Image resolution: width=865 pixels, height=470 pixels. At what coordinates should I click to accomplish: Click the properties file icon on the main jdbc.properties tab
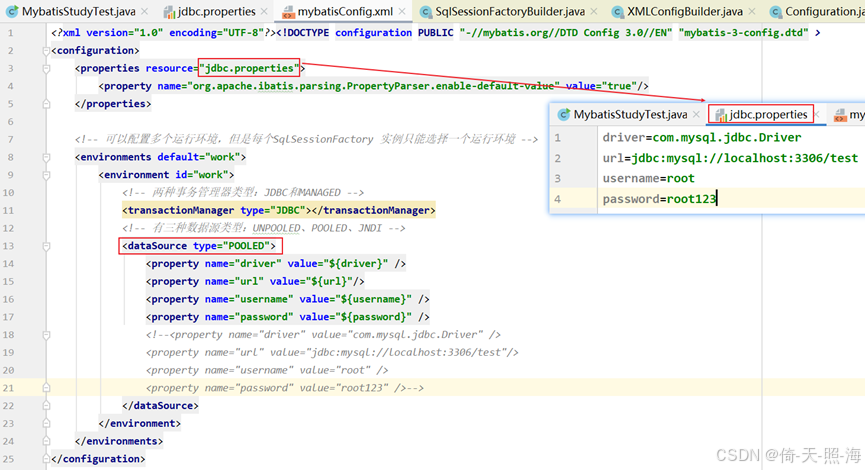(169, 12)
